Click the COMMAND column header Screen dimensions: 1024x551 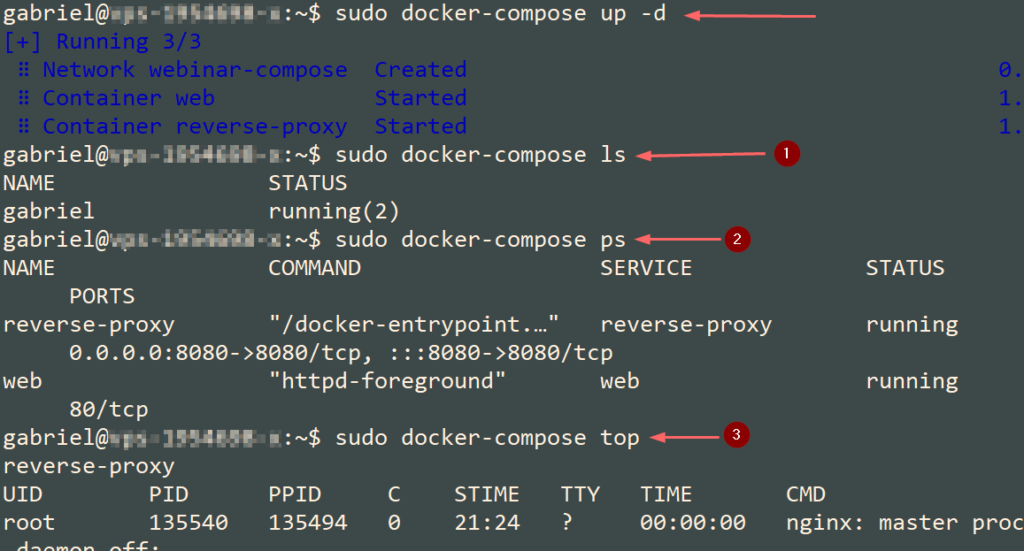click(x=314, y=268)
